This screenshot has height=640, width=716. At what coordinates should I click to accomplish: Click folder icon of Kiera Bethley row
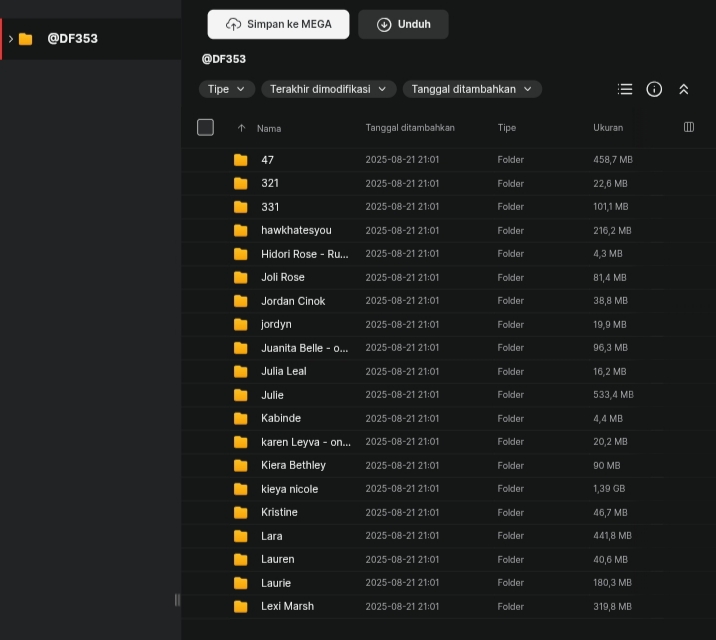241,466
